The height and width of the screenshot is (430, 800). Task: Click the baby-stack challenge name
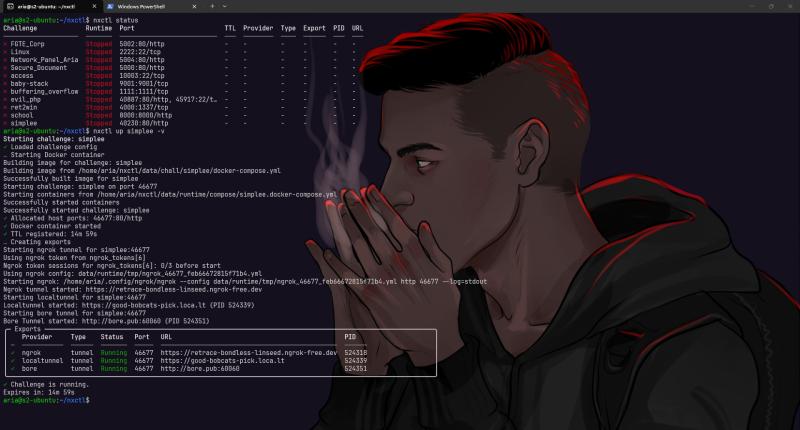(x=30, y=83)
